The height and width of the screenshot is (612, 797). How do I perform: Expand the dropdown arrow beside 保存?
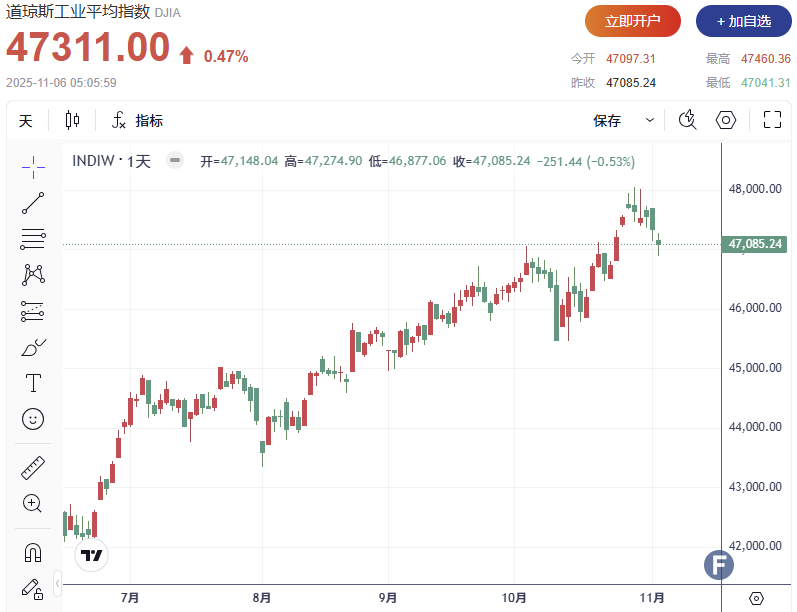click(x=650, y=121)
